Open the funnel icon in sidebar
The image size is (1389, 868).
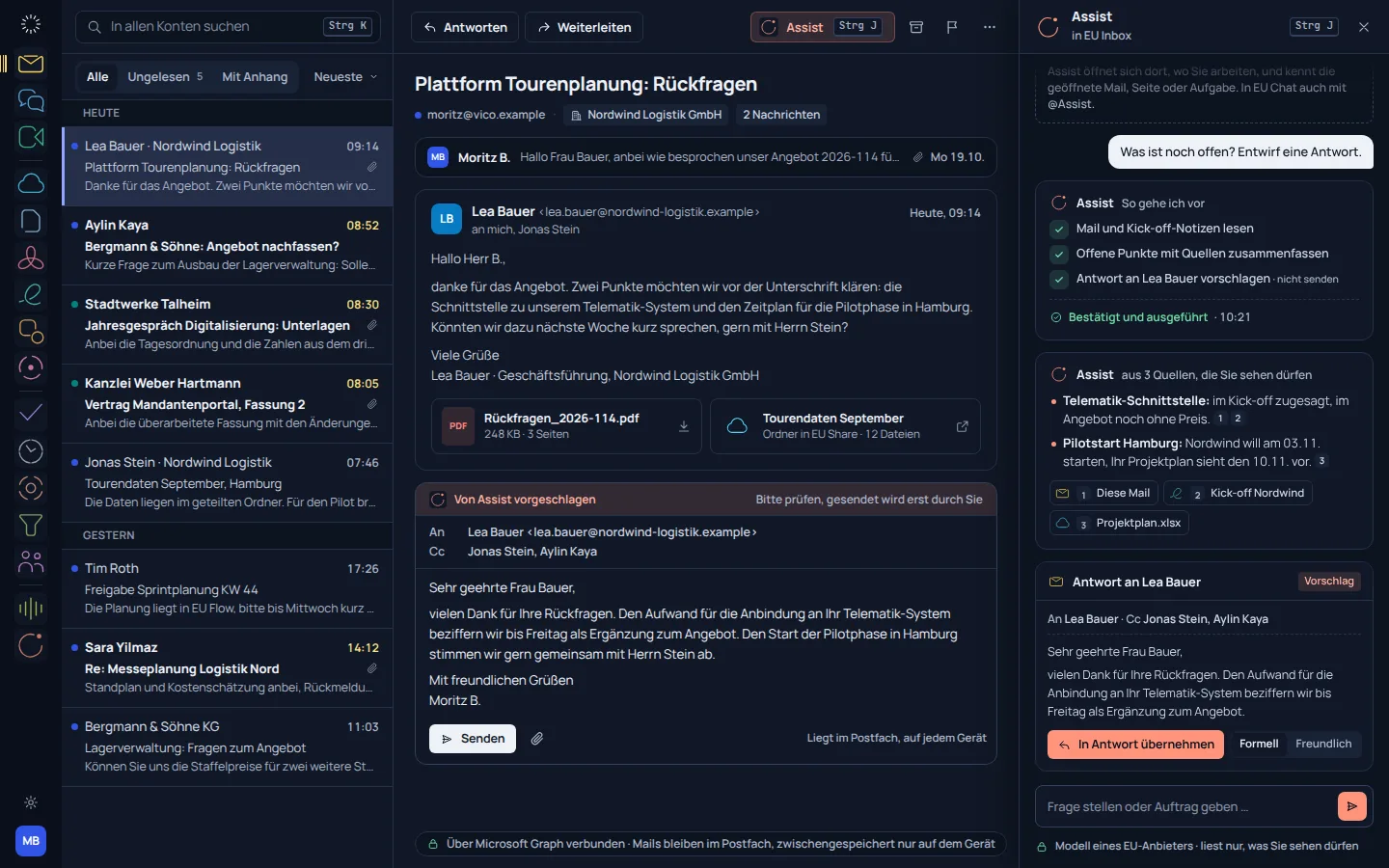click(x=31, y=525)
